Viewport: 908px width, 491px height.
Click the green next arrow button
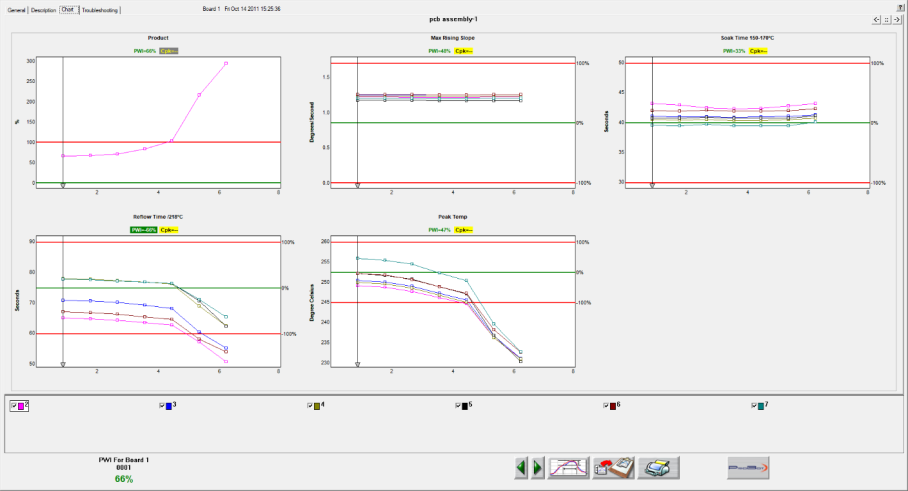coord(537,467)
